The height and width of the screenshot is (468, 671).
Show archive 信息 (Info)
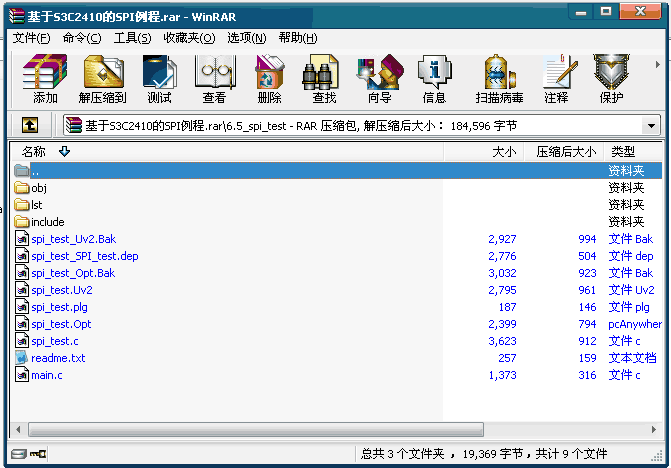[x=434, y=79]
